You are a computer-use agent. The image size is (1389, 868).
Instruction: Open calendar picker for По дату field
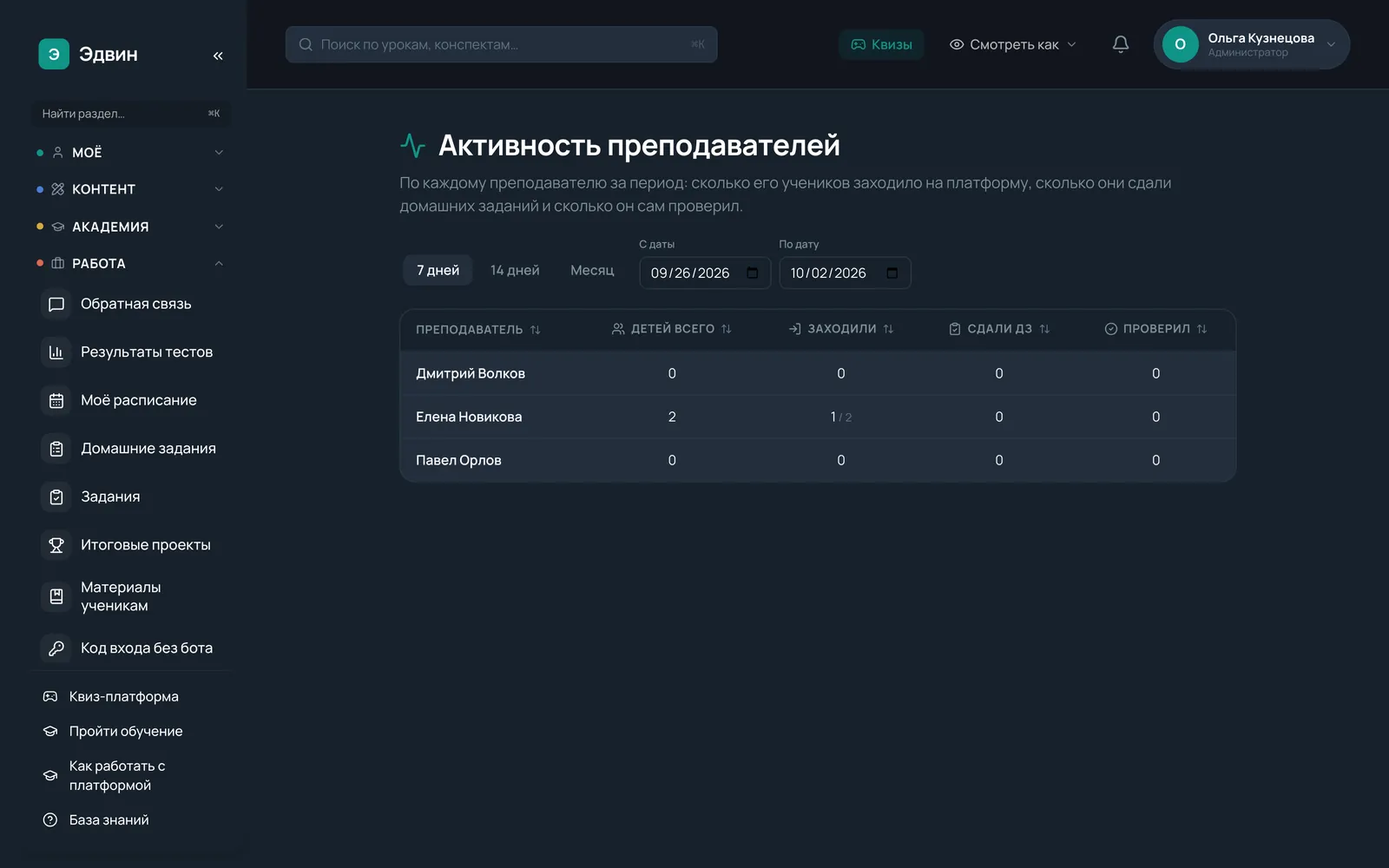pyautogui.click(x=892, y=273)
